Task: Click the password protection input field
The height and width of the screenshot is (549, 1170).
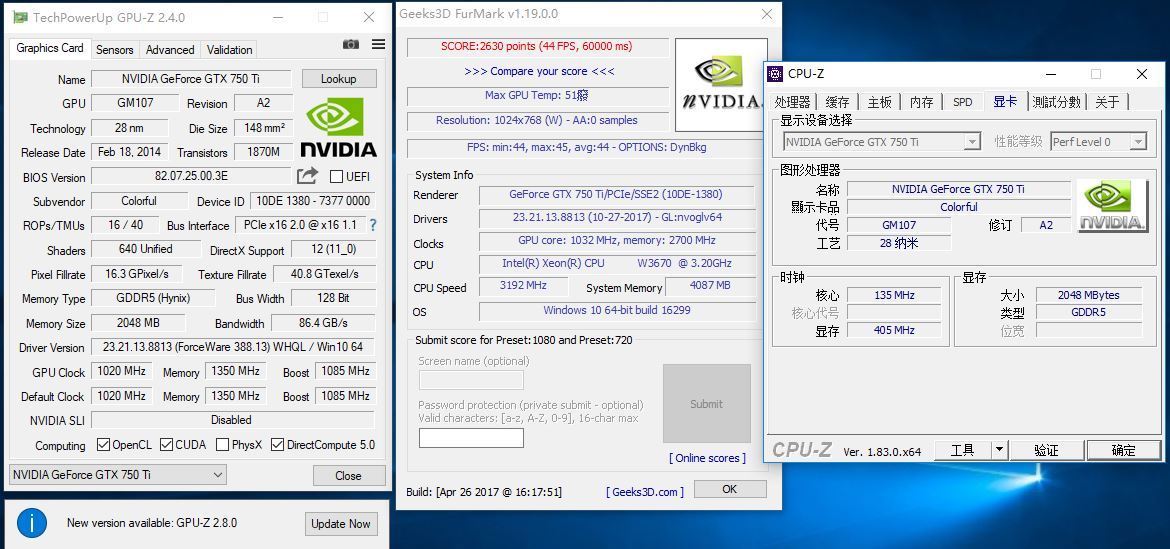Action: click(x=471, y=438)
